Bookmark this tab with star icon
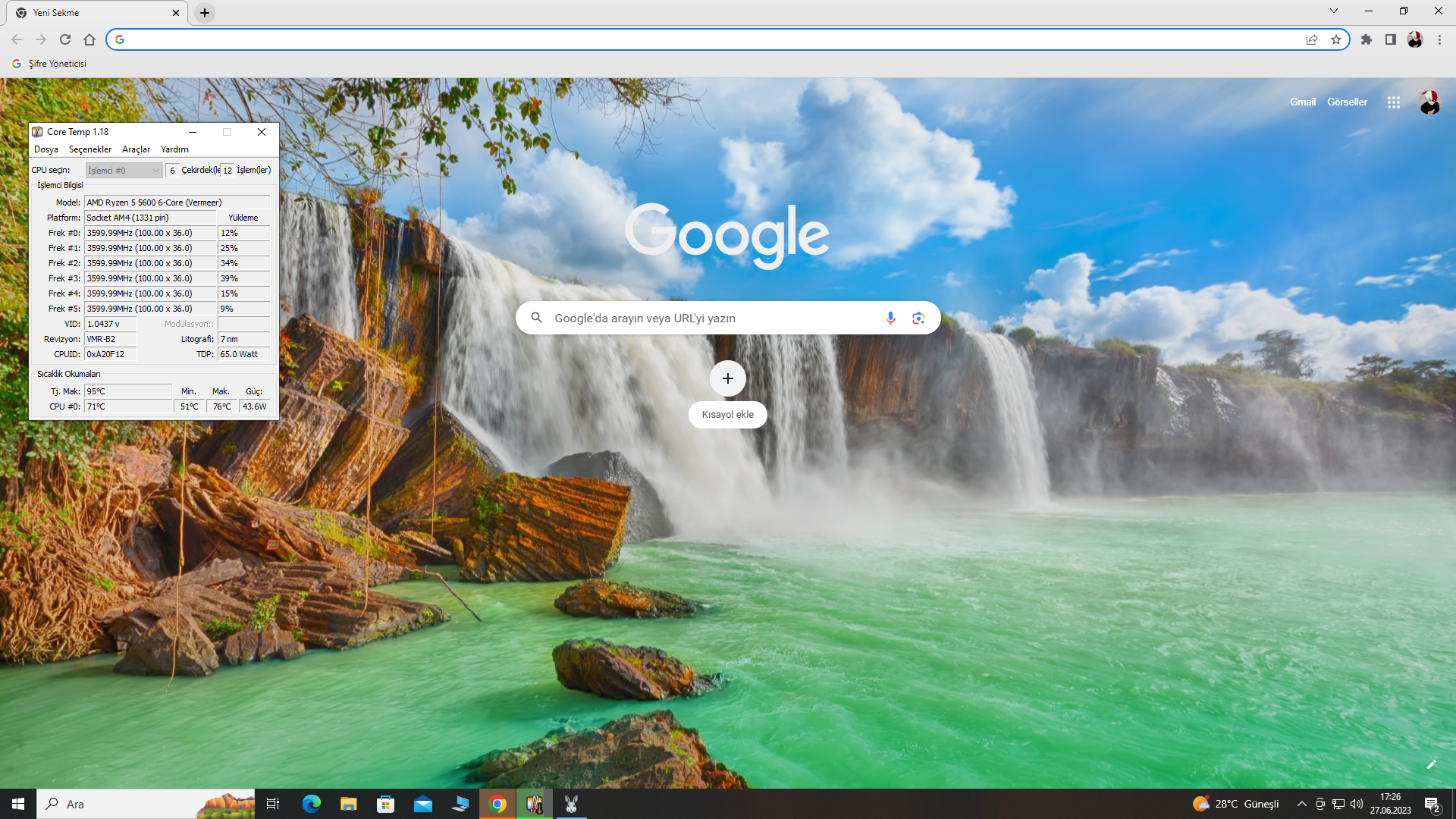This screenshot has height=819, width=1456. tap(1336, 39)
